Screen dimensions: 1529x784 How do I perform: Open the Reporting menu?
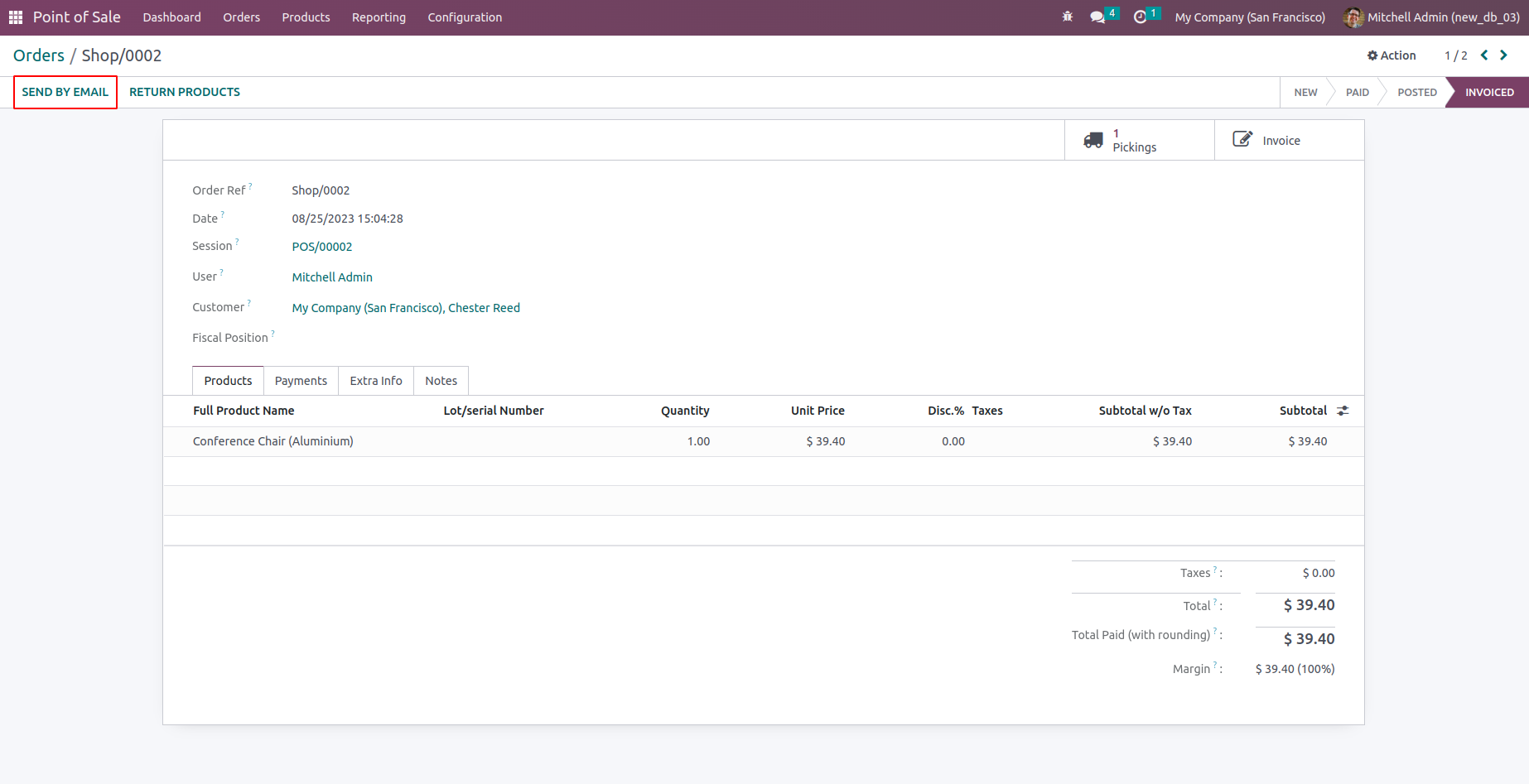click(x=379, y=17)
